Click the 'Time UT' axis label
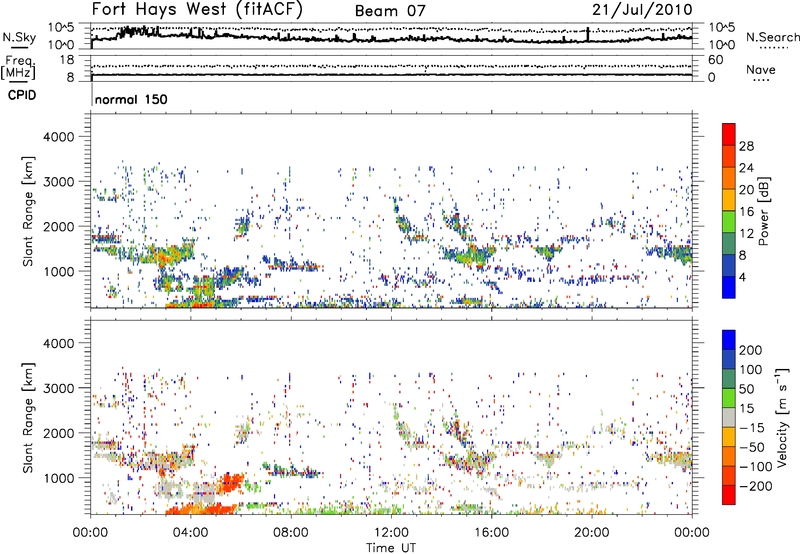Image resolution: width=800 pixels, height=554 pixels. point(391,548)
